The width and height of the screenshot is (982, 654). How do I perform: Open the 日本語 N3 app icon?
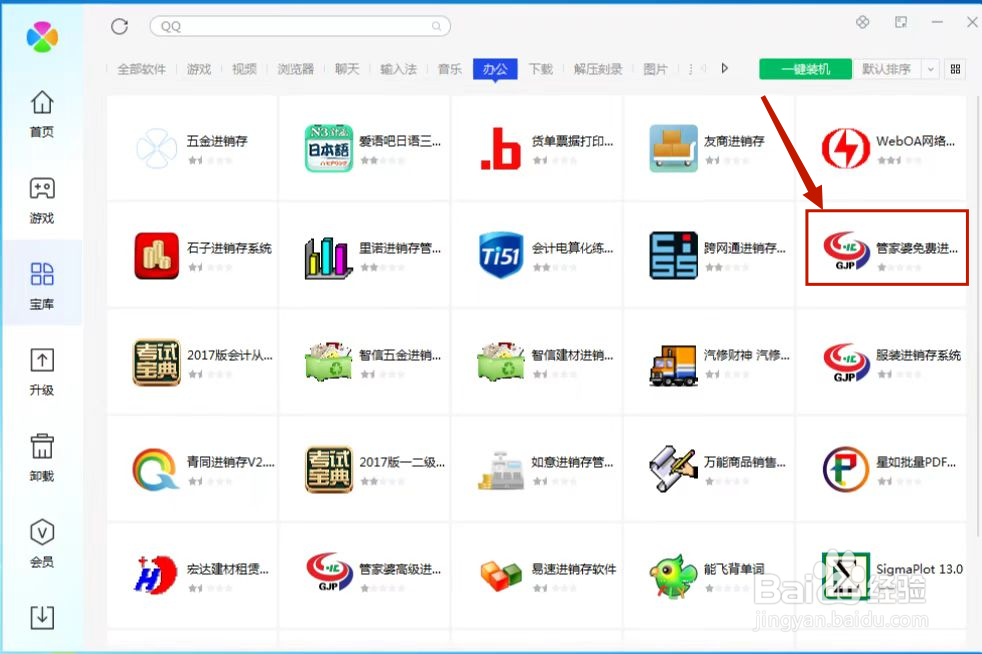click(x=329, y=148)
